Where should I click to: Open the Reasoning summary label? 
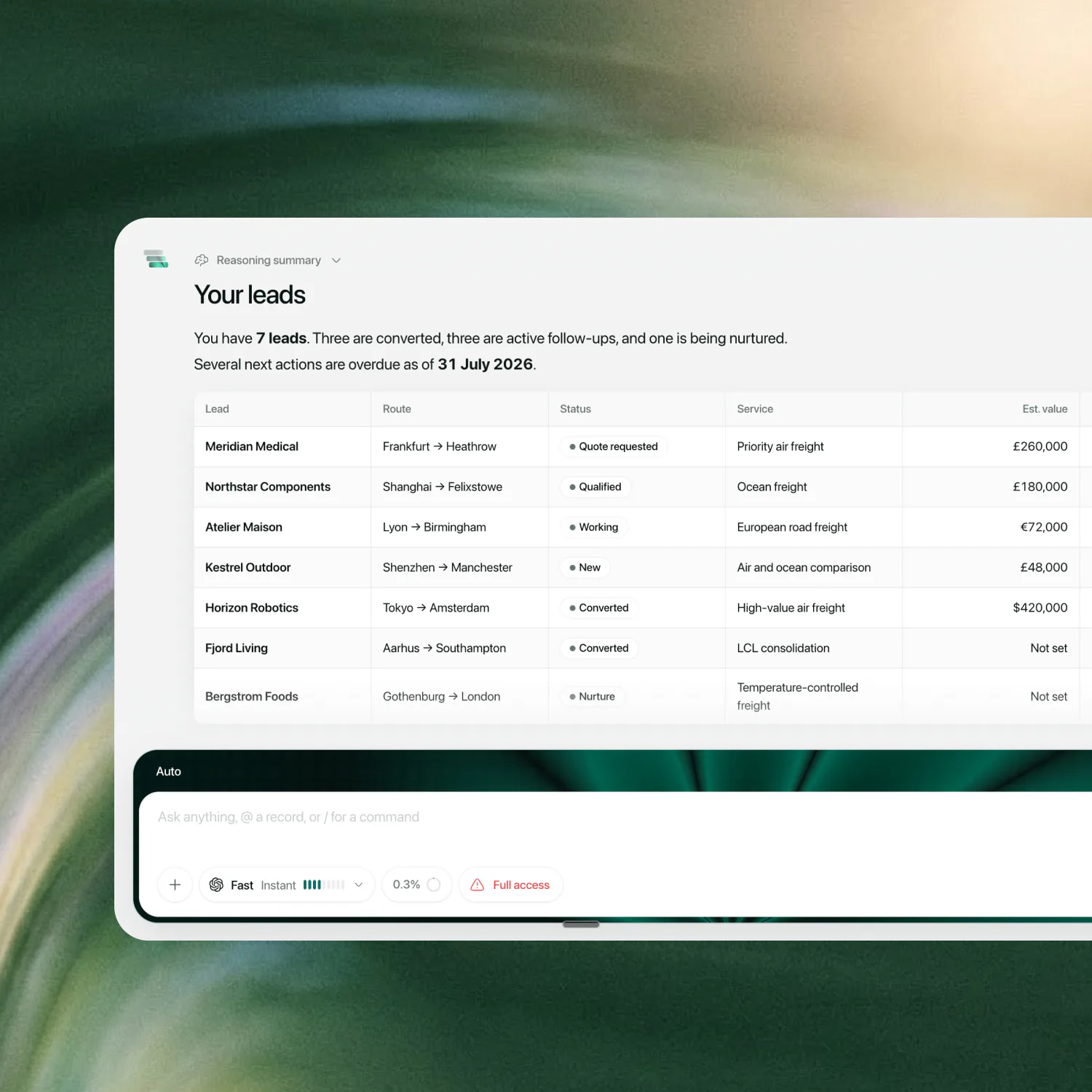tap(269, 261)
